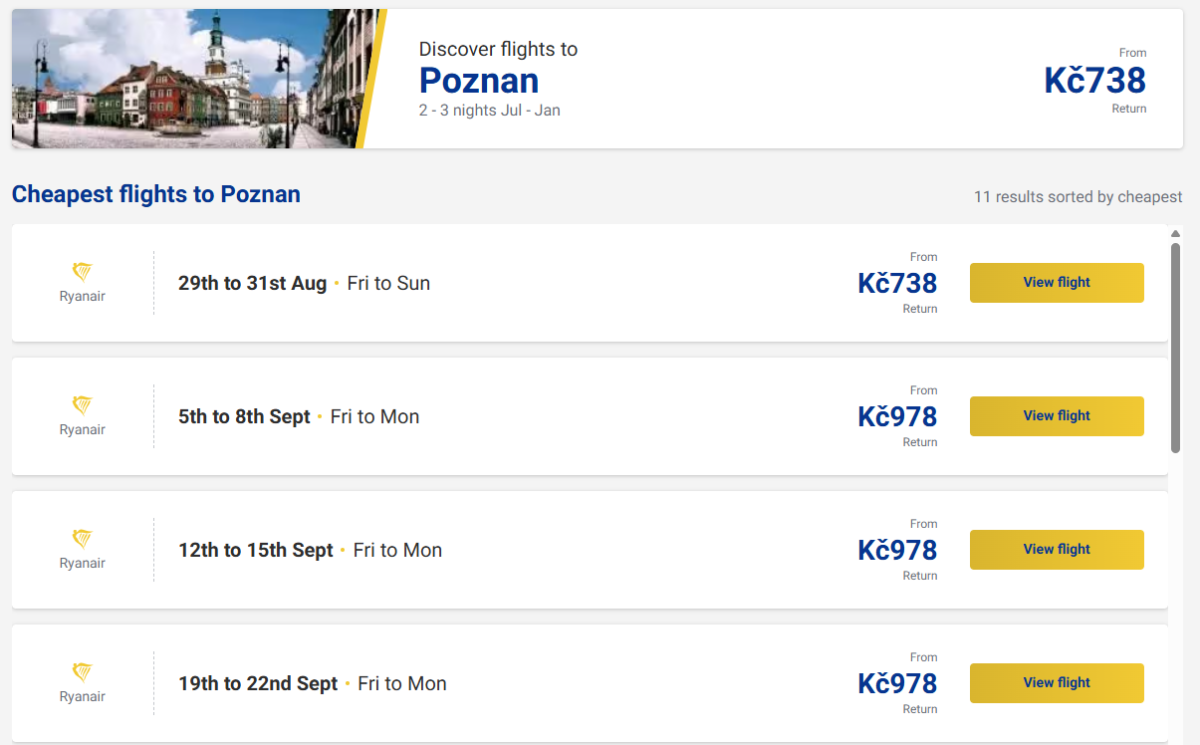
Task: Click Ryanair logo in 29th–31st Aug row
Action: (82, 282)
